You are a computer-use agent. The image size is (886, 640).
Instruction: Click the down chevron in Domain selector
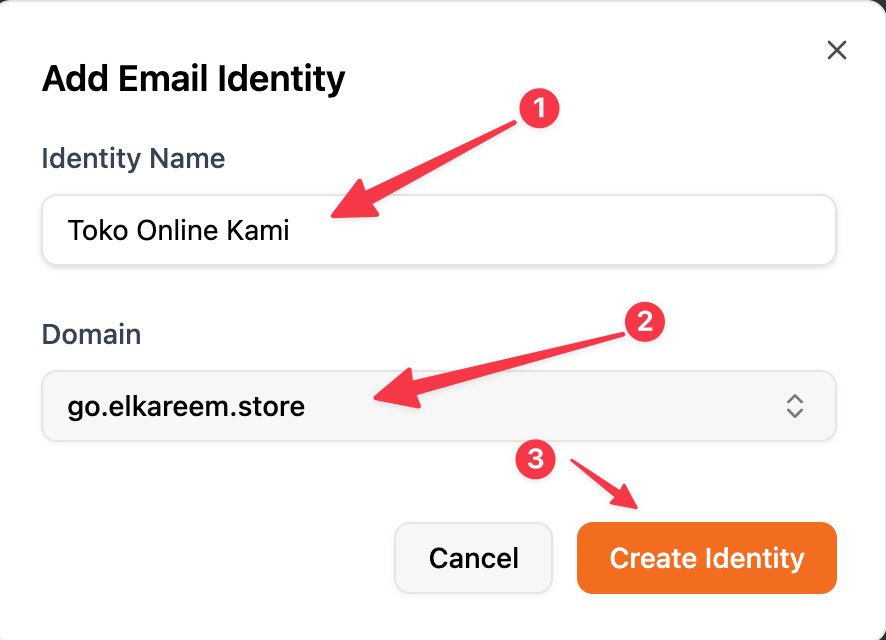795,413
